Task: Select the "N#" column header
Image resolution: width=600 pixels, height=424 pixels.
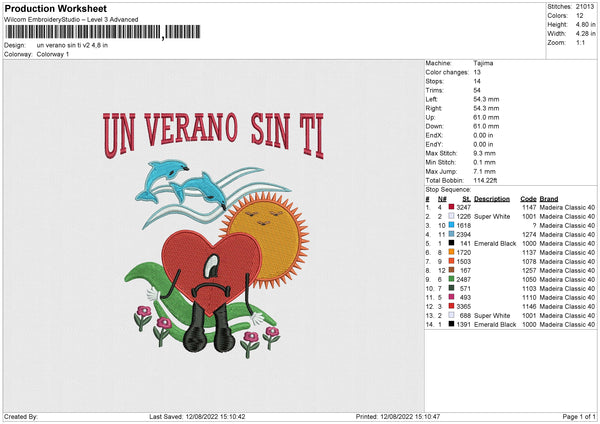Action: pos(442,199)
